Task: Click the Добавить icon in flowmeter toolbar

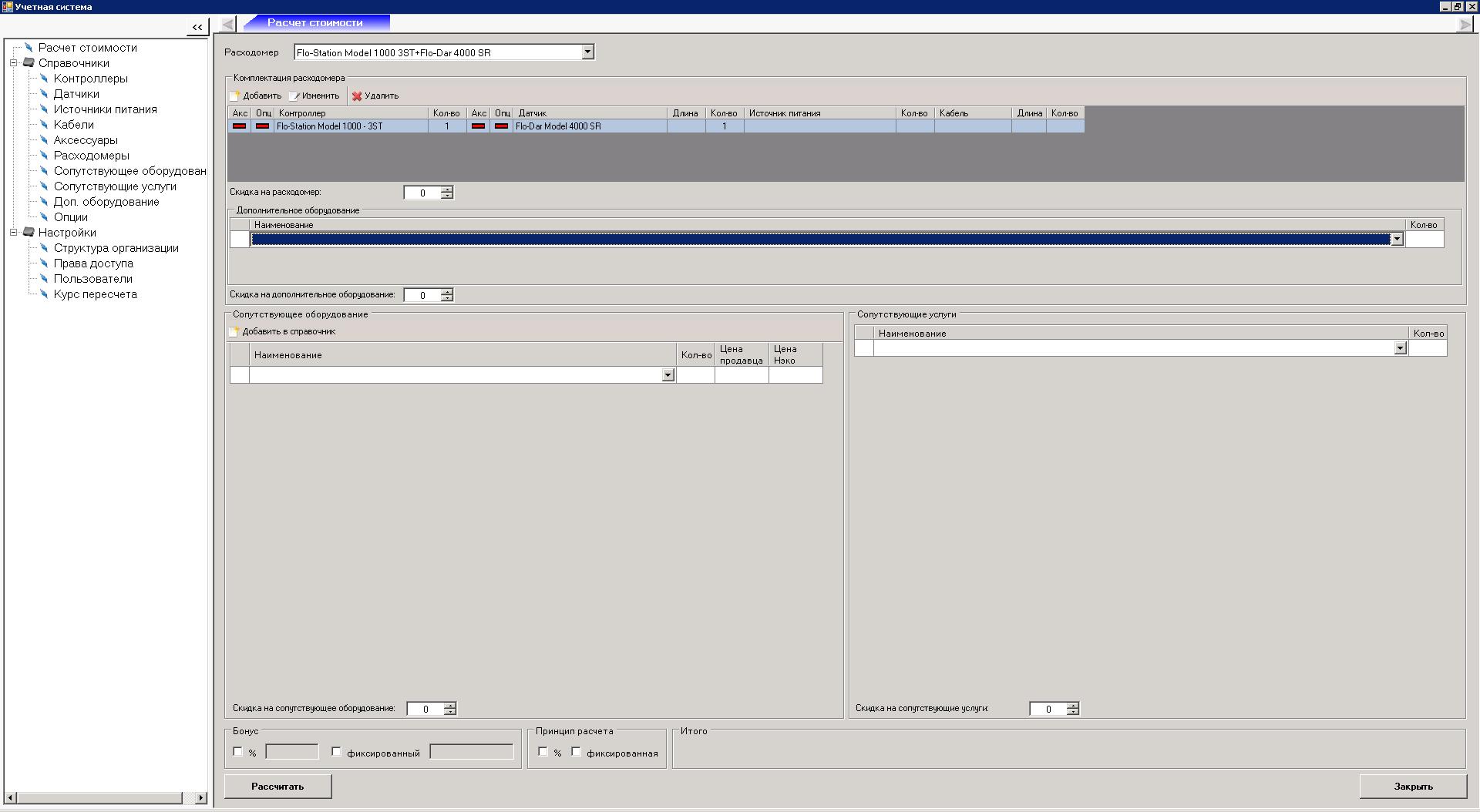Action: [x=234, y=96]
